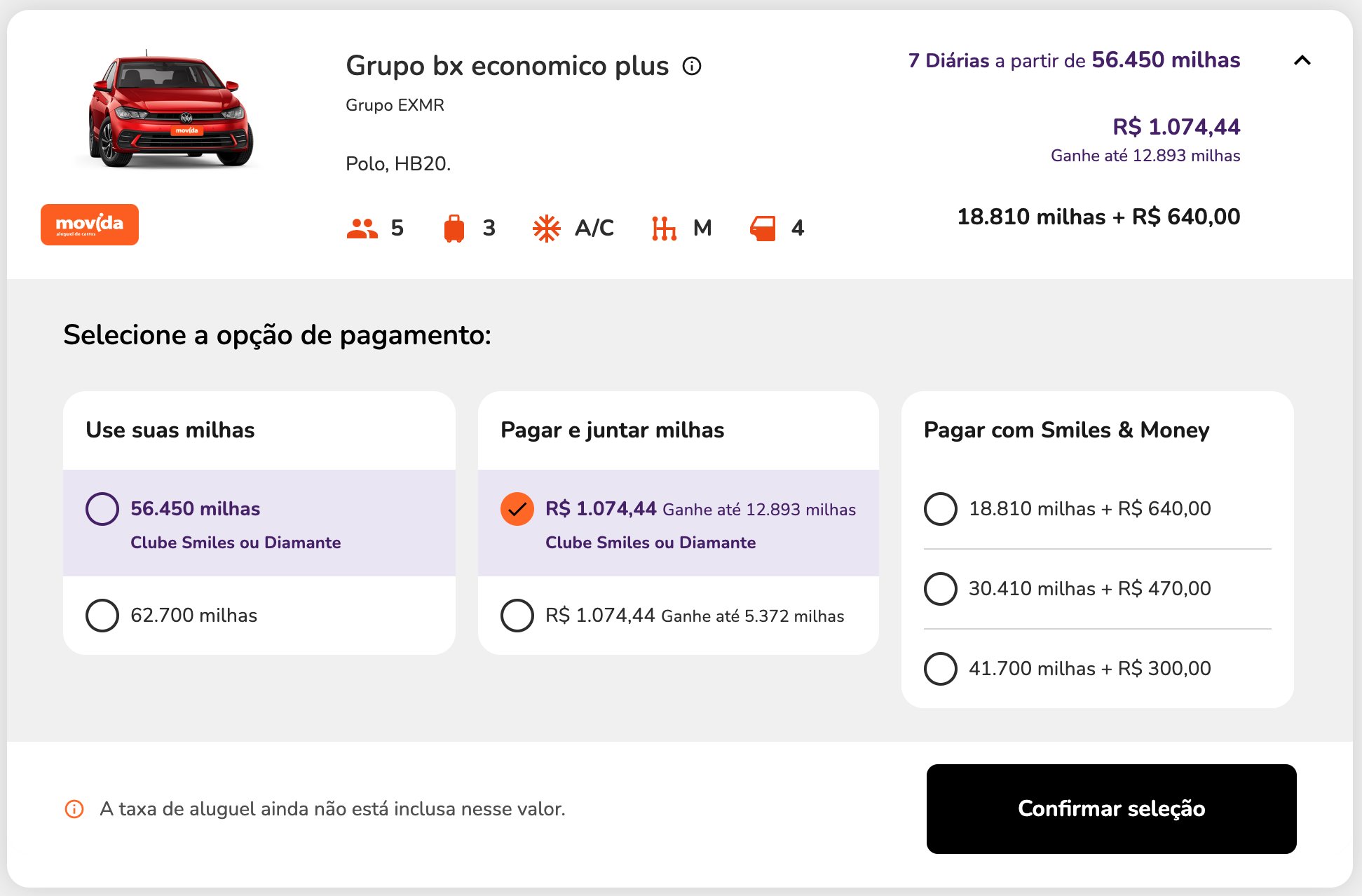The height and width of the screenshot is (896, 1362).
Task: Collapse the car details with the chevron
Action: 1302,60
